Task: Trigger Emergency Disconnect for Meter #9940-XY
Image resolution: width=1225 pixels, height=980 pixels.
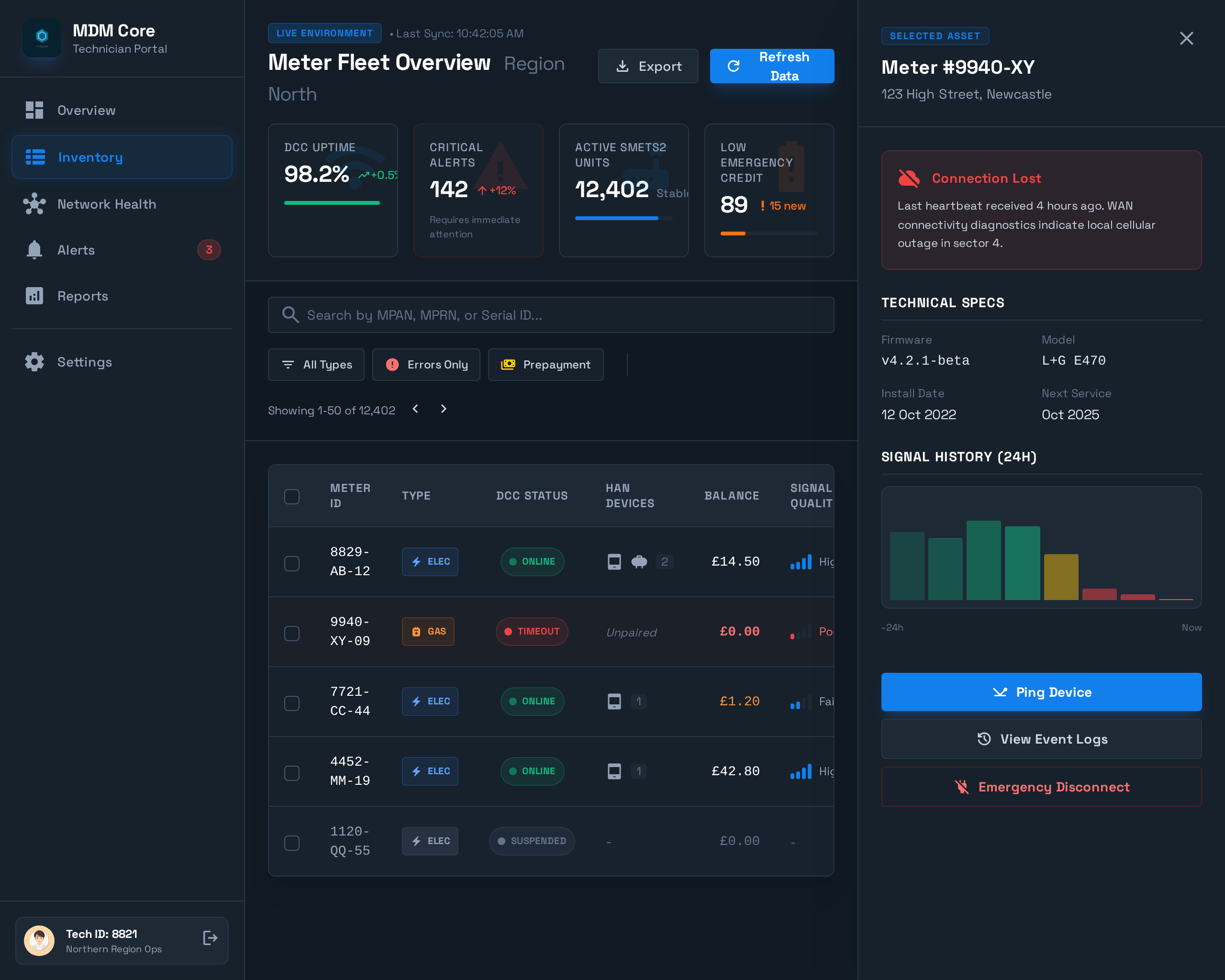Action: tap(1041, 787)
